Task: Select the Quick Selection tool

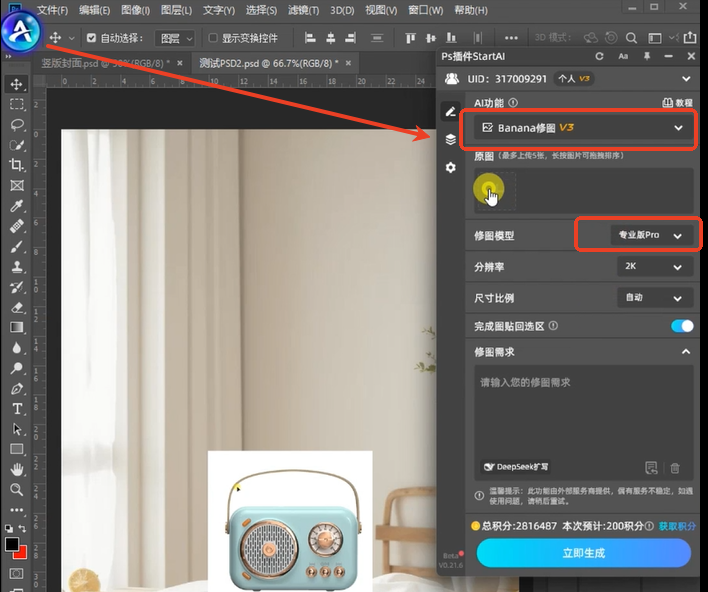Action: [x=17, y=145]
